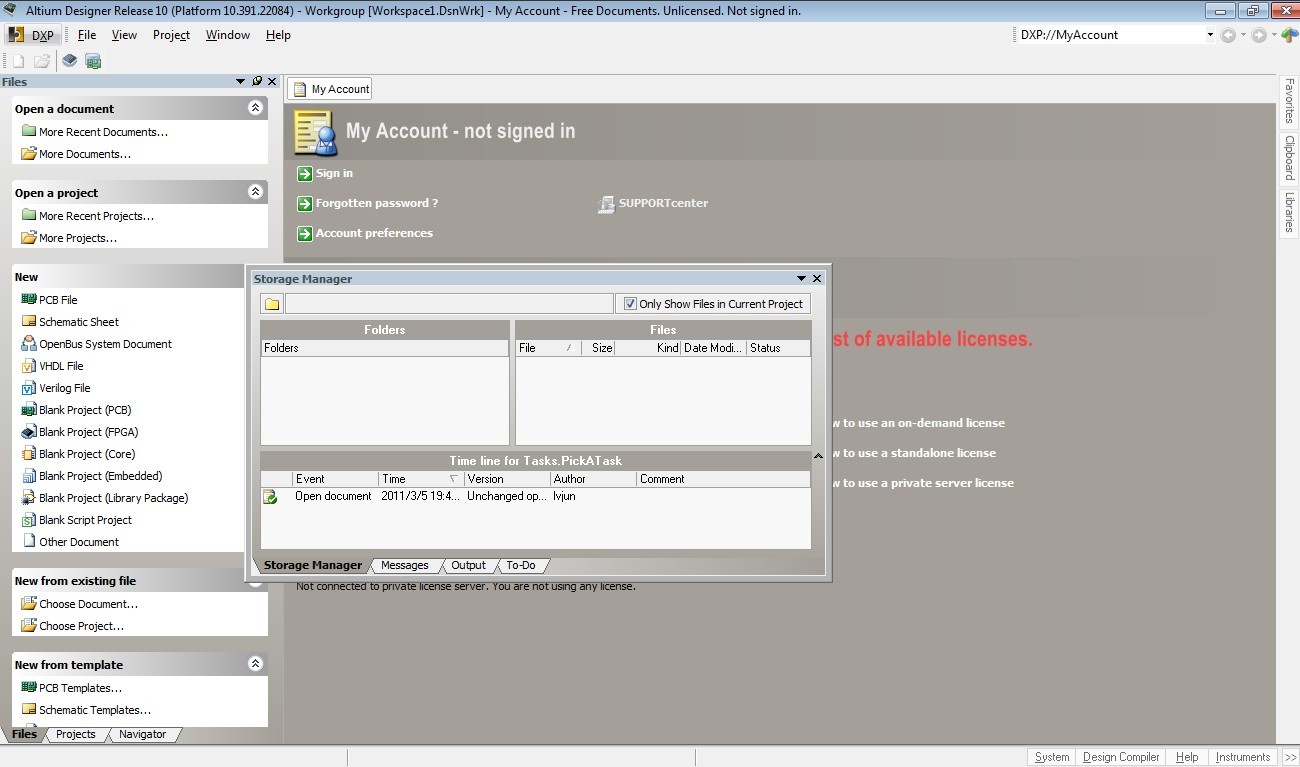Open the Window menu
The height and width of the screenshot is (767, 1300).
[228, 35]
